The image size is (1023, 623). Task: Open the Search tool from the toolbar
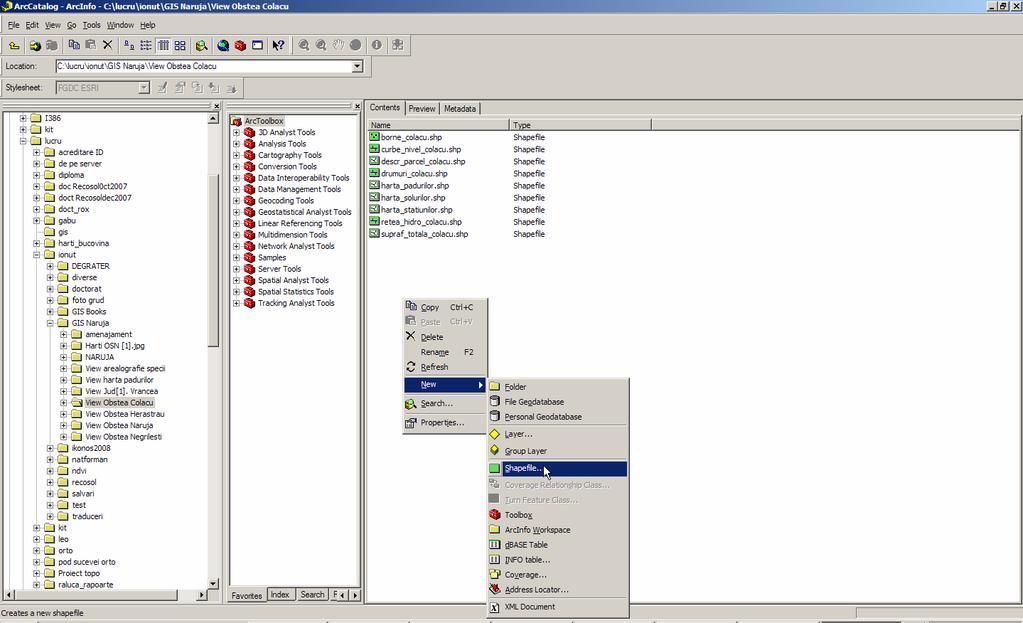[x=202, y=45]
